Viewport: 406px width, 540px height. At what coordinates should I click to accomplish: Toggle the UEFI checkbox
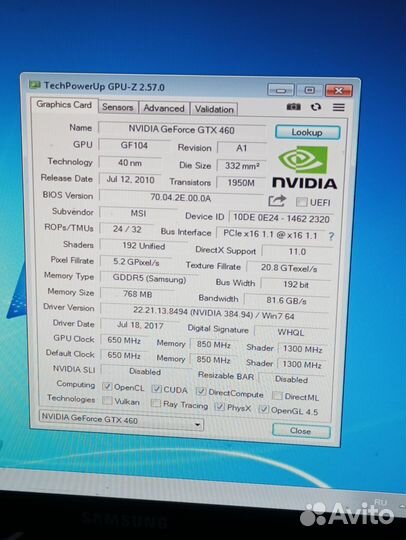(x=301, y=202)
